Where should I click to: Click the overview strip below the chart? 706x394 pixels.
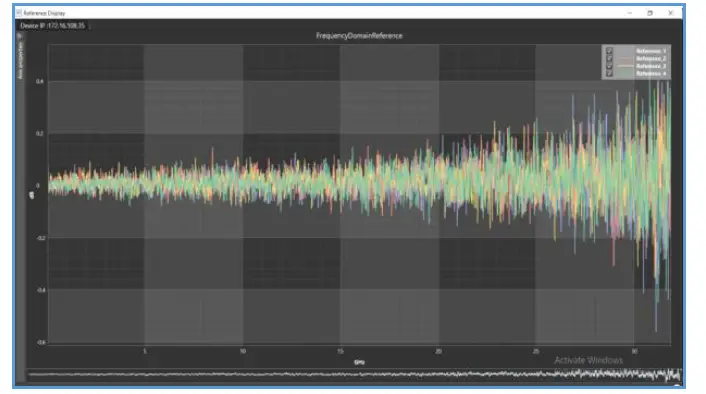(354, 375)
